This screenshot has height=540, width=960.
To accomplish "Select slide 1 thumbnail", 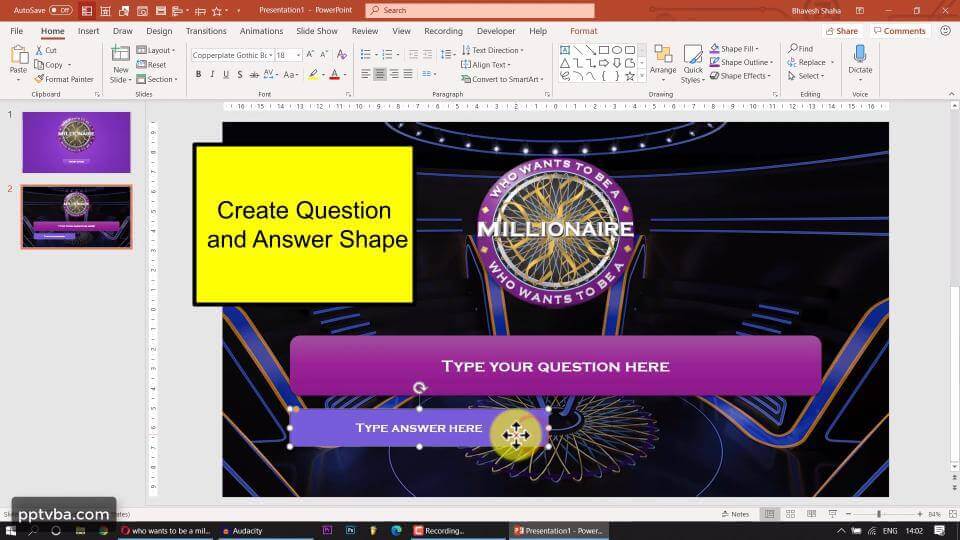I will pos(77,142).
